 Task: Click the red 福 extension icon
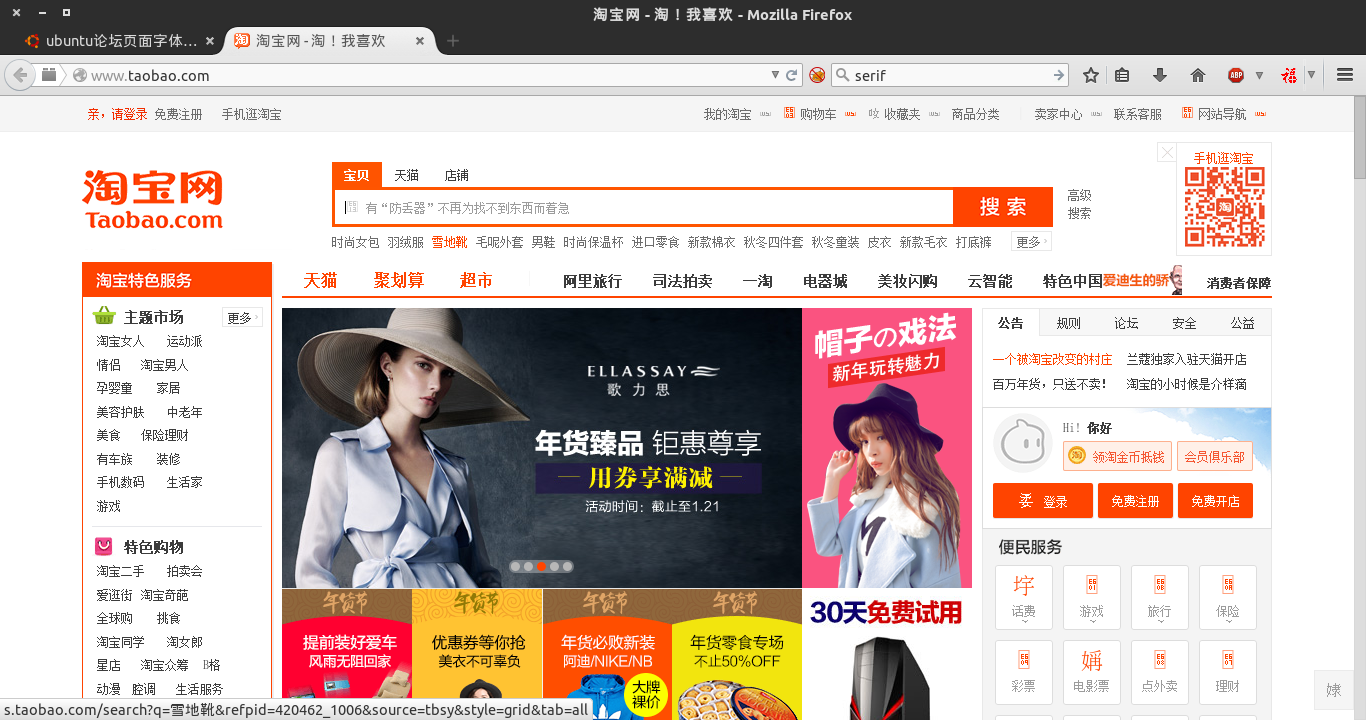coord(1290,75)
